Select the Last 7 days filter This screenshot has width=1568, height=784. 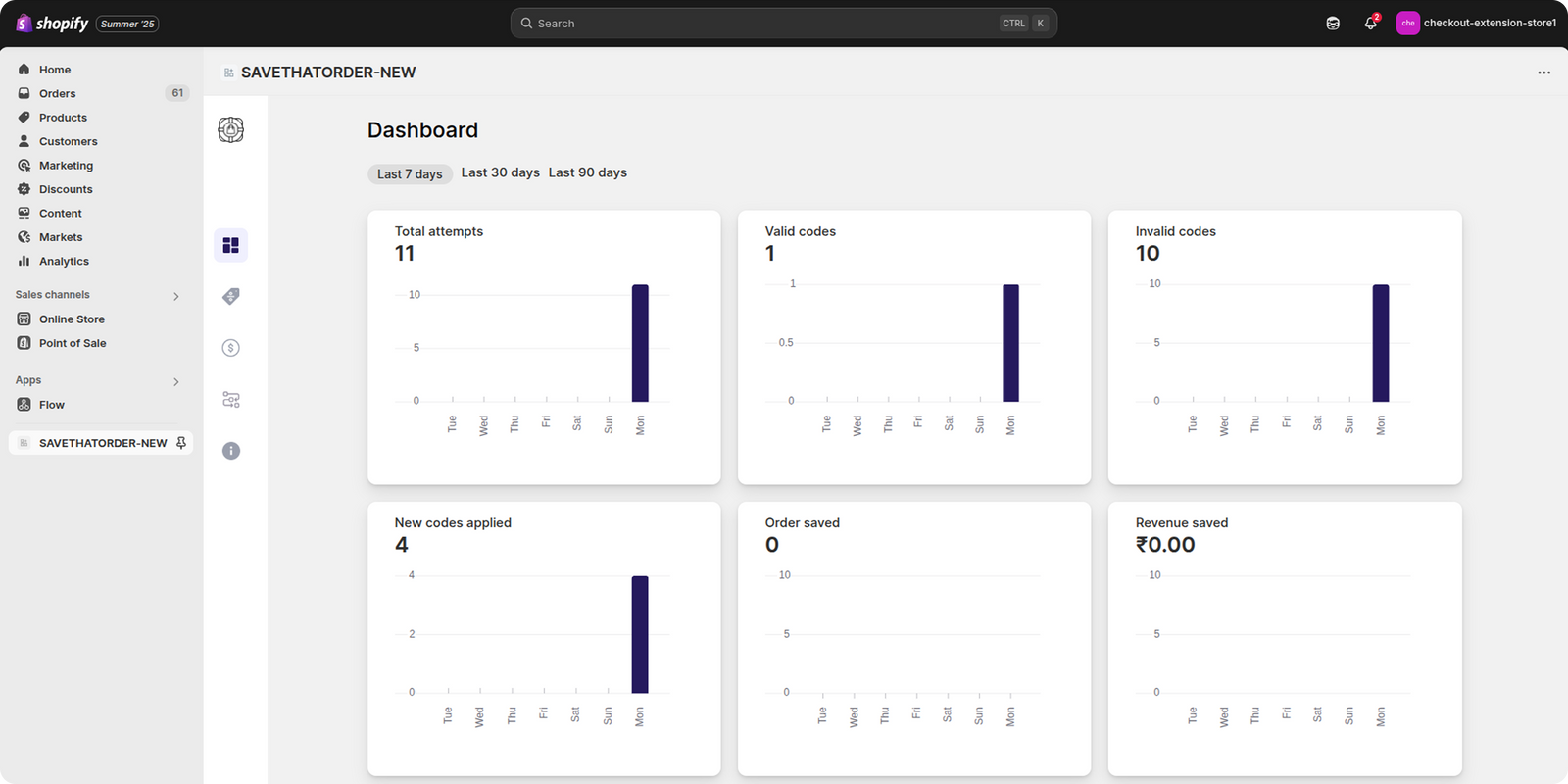point(410,174)
